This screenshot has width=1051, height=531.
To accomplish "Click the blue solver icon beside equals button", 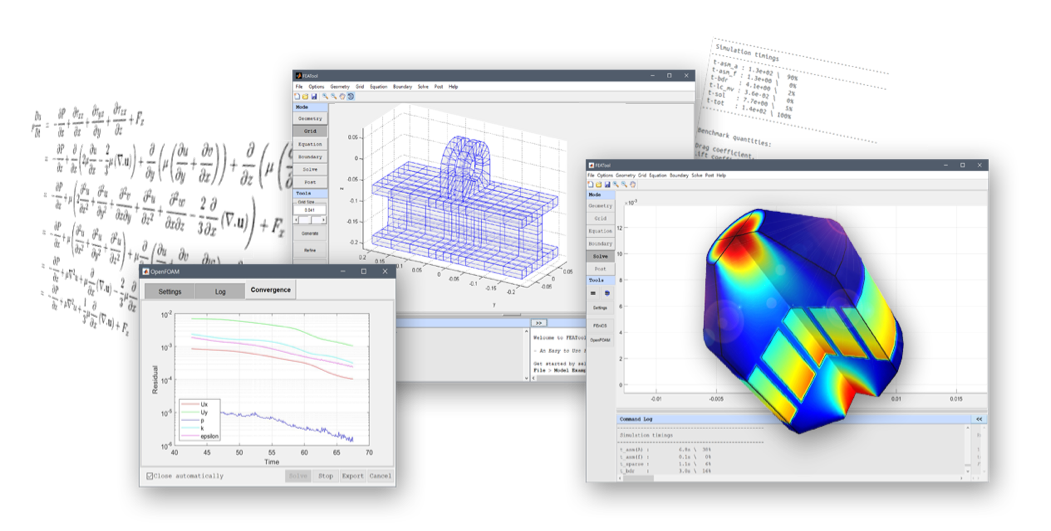I will pos(607,293).
